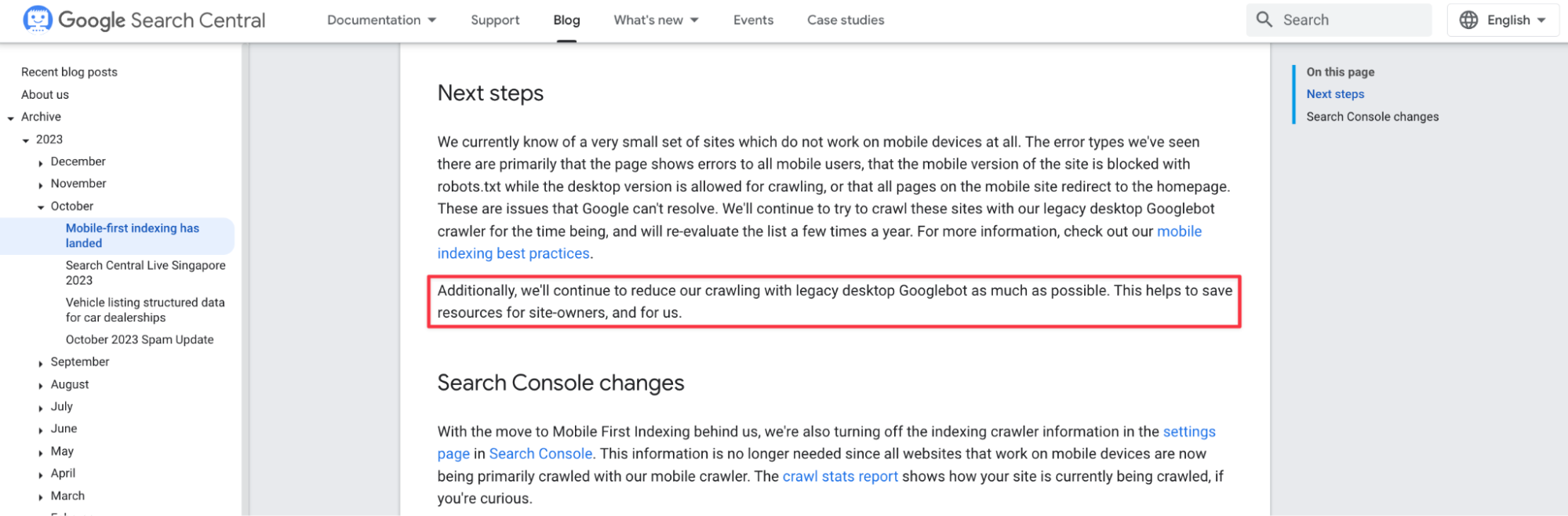Open About us in sidebar

pos(45,95)
